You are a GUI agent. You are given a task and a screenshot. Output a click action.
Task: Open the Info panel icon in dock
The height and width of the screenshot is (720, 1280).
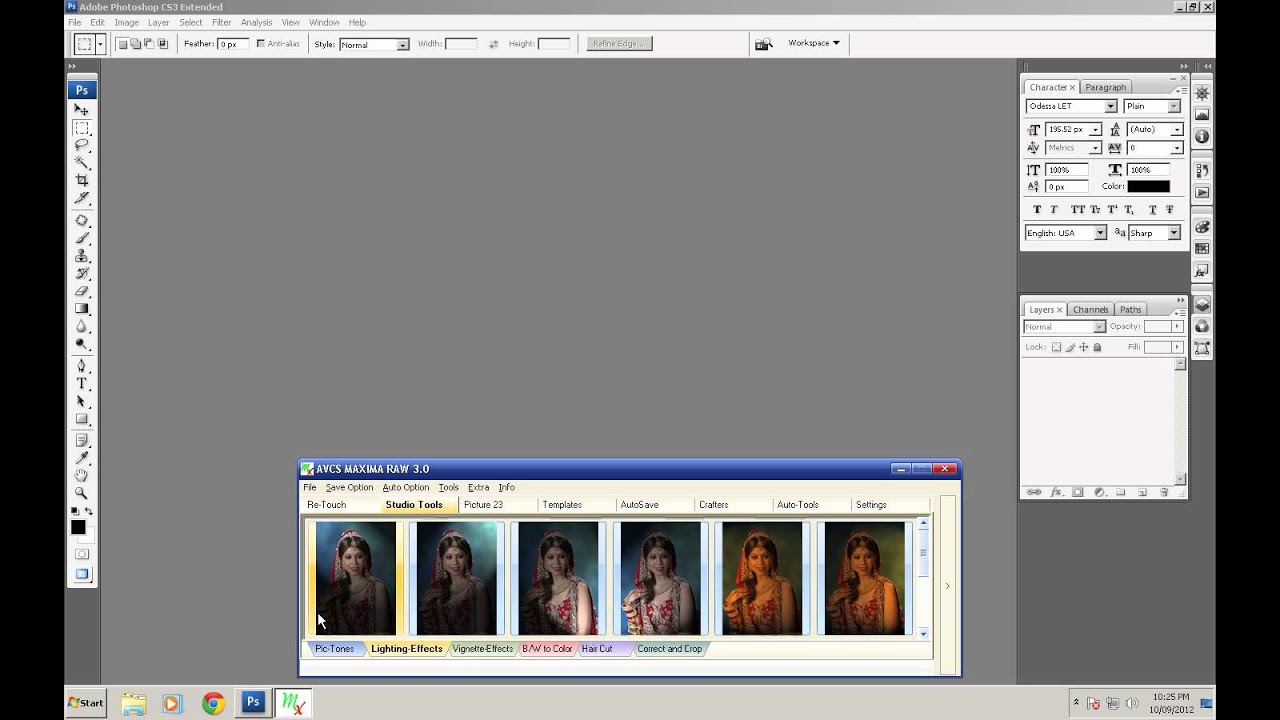[1202, 137]
